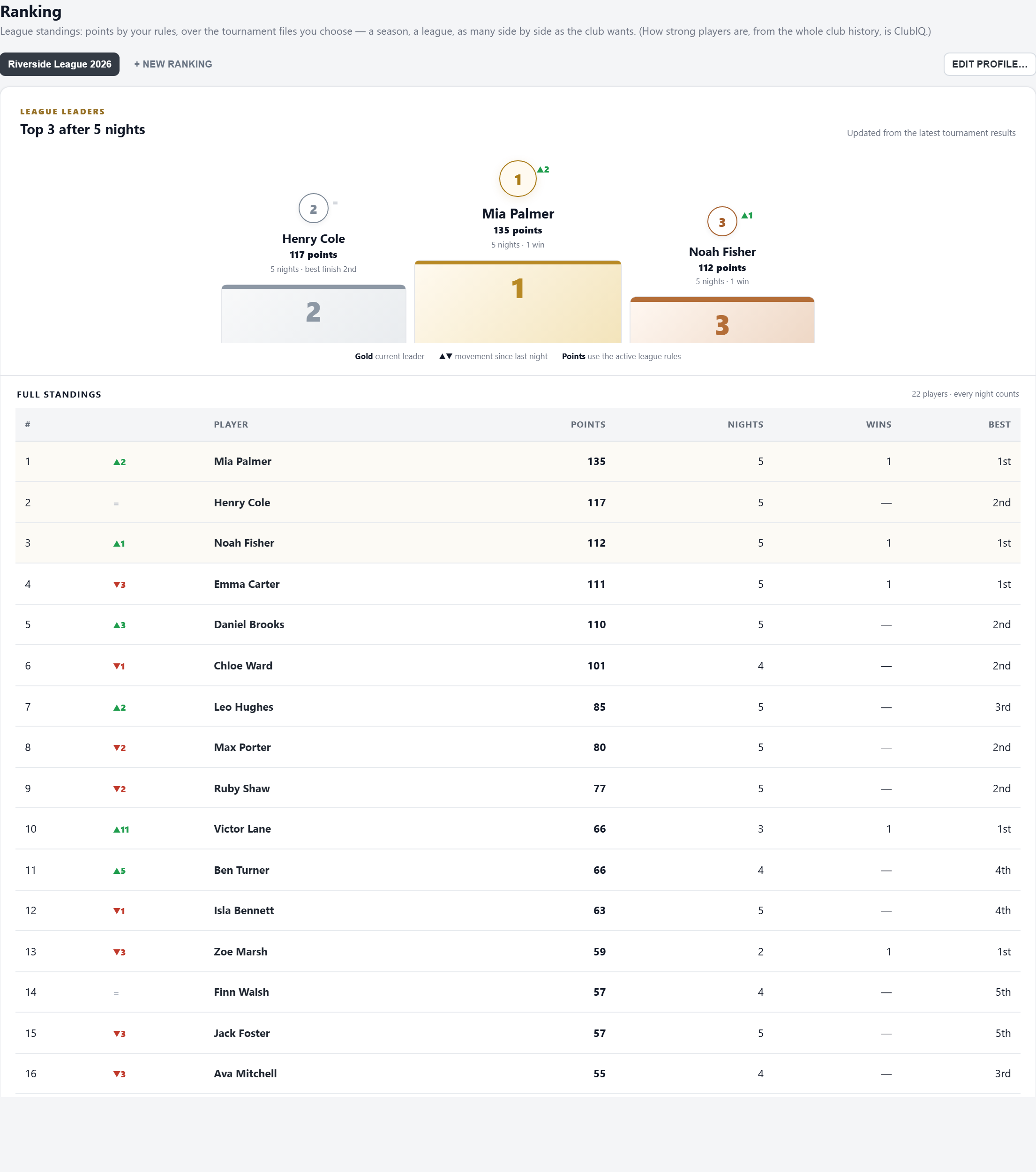
Task: Click Victor Lane's 1st best finish
Action: point(1004,829)
